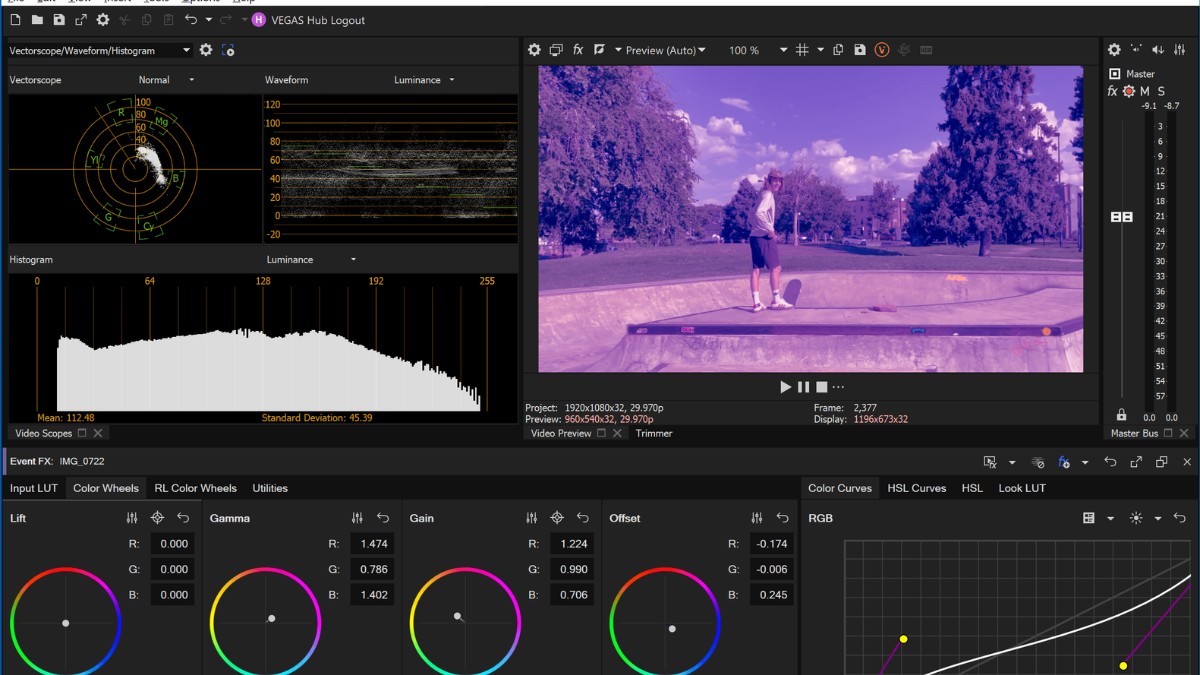Viewport: 1200px width, 675px height.
Task: Open Master bus automation settings red gear
Action: 1129,92
